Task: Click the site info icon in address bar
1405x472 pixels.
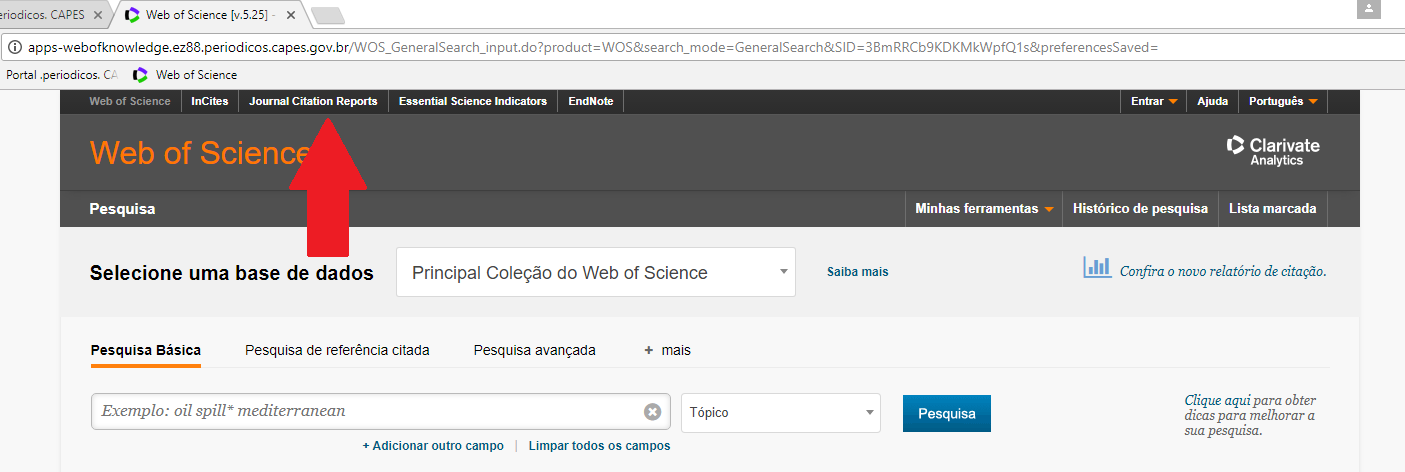Action: click(x=13, y=47)
